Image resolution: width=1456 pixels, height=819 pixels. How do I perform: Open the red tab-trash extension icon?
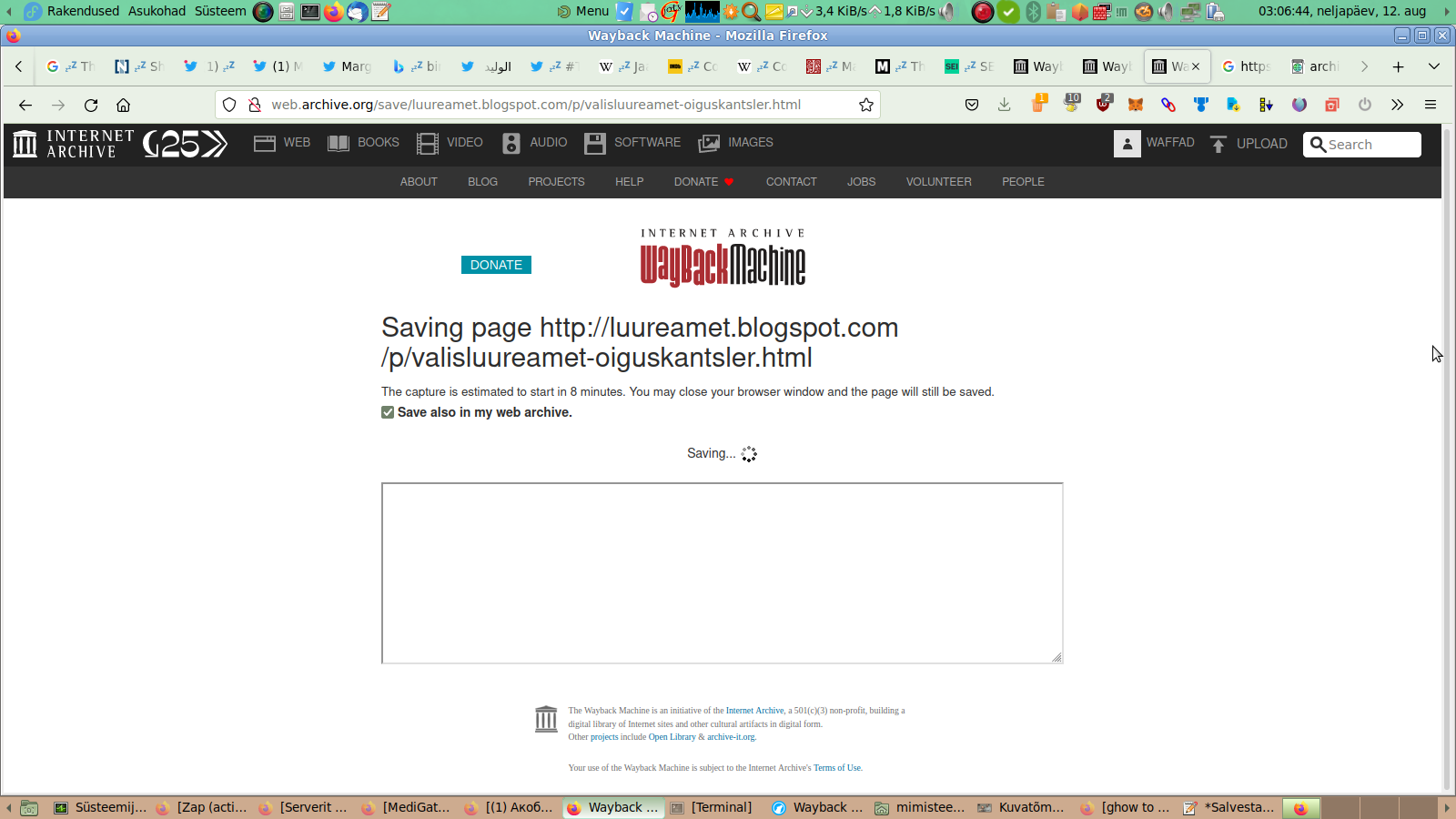click(1332, 105)
